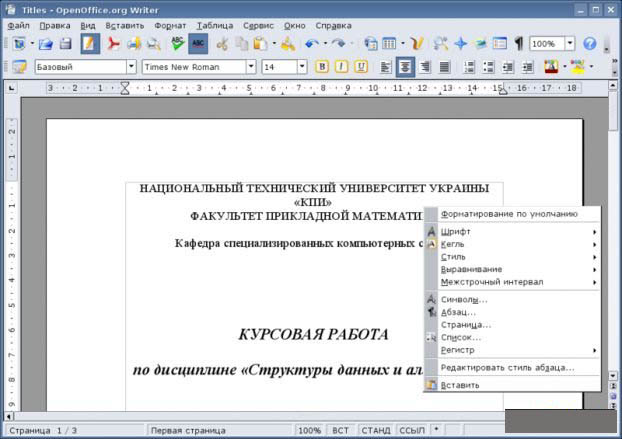
Task: Click the Print icon
Action: (x=134, y=44)
